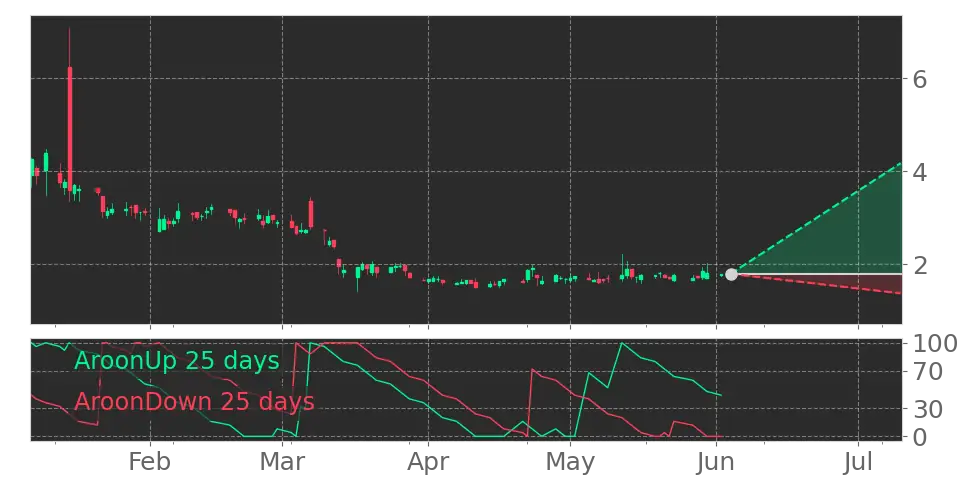Click the price axis label 6
The image size is (972, 486).
click(920, 79)
